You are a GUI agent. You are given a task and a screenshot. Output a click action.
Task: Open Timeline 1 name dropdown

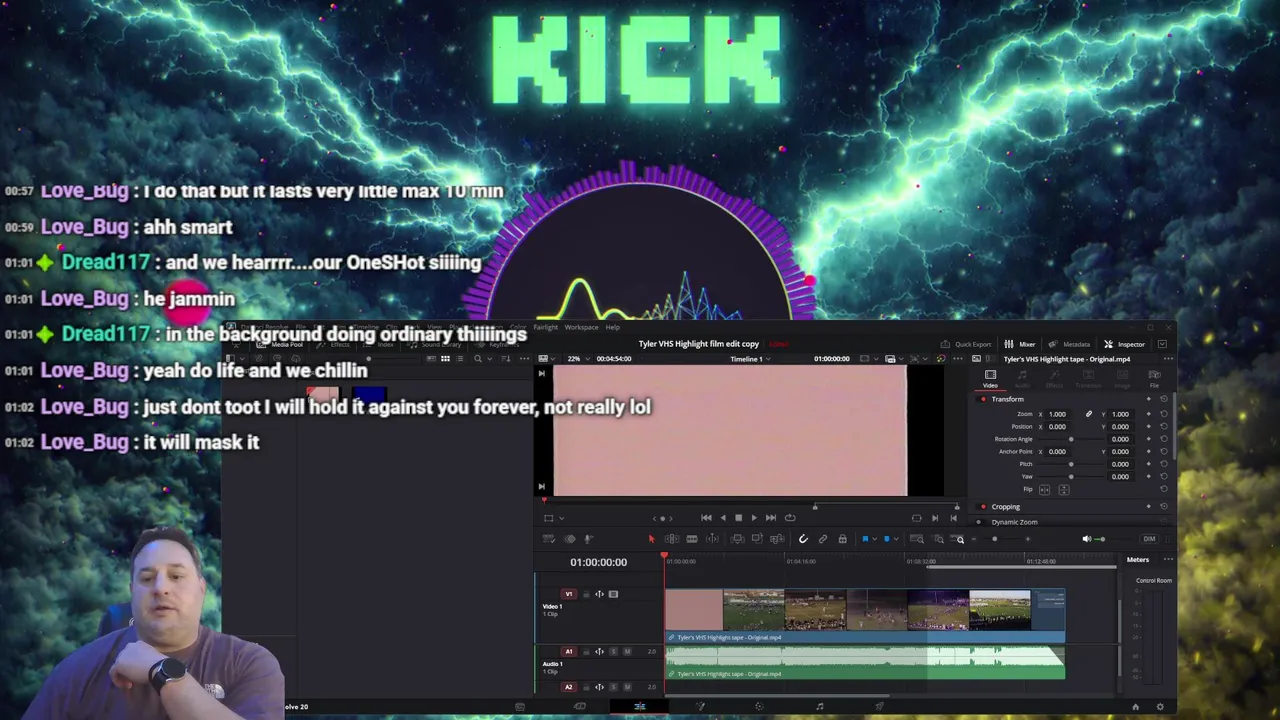coord(751,358)
